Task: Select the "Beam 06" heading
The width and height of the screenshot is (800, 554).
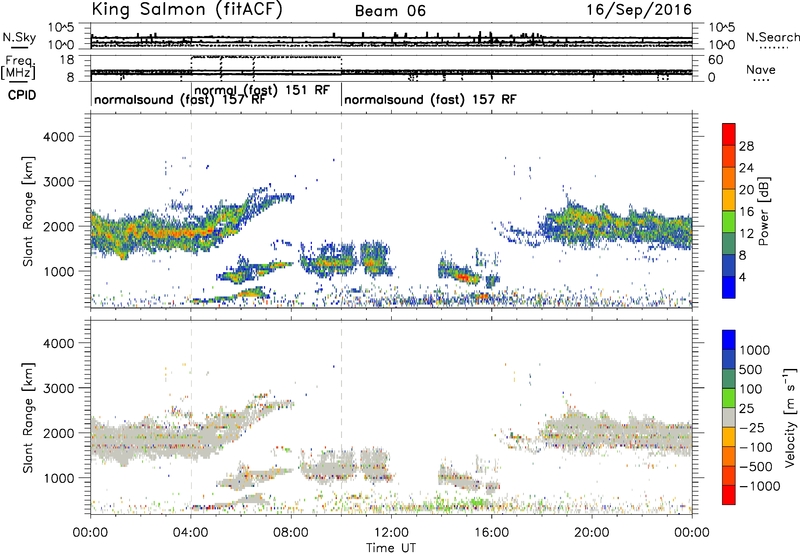Action: click(390, 11)
